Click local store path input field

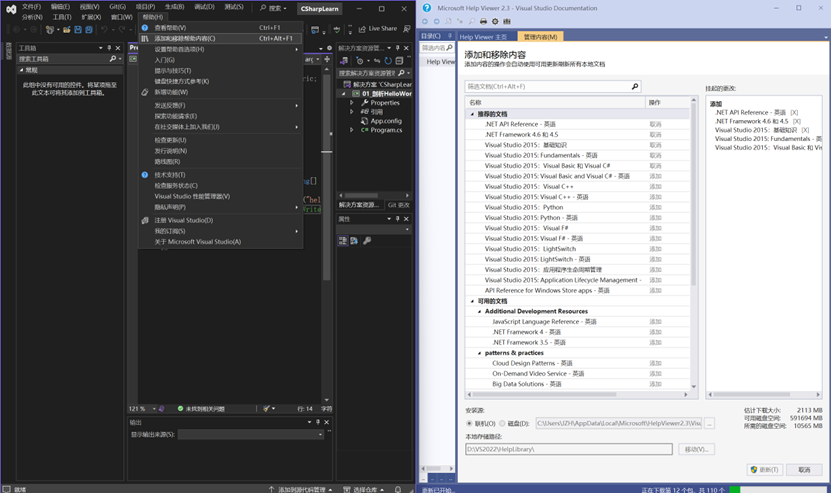click(x=569, y=450)
